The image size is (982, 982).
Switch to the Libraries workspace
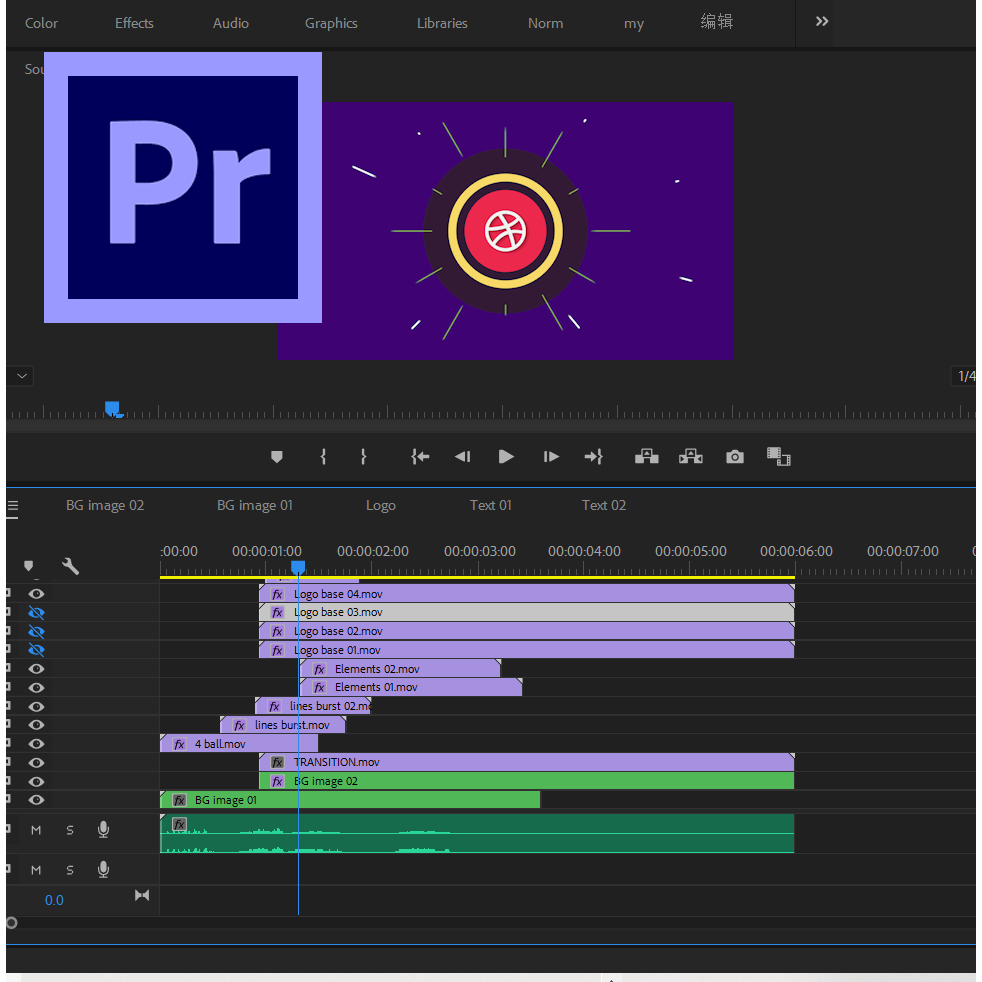[442, 23]
